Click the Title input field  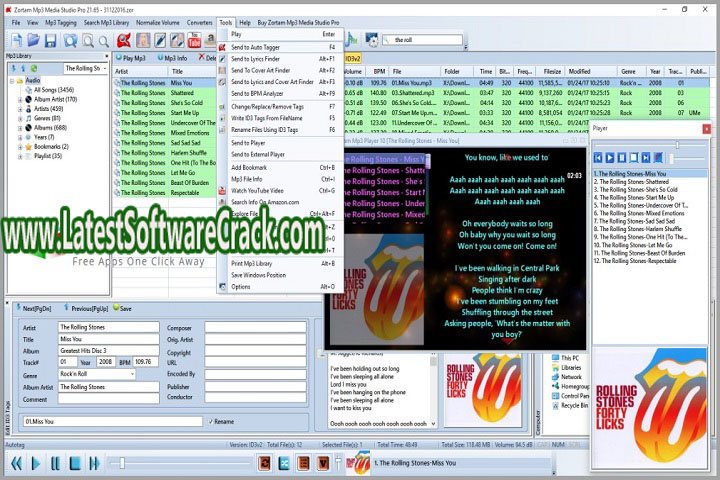coord(108,339)
